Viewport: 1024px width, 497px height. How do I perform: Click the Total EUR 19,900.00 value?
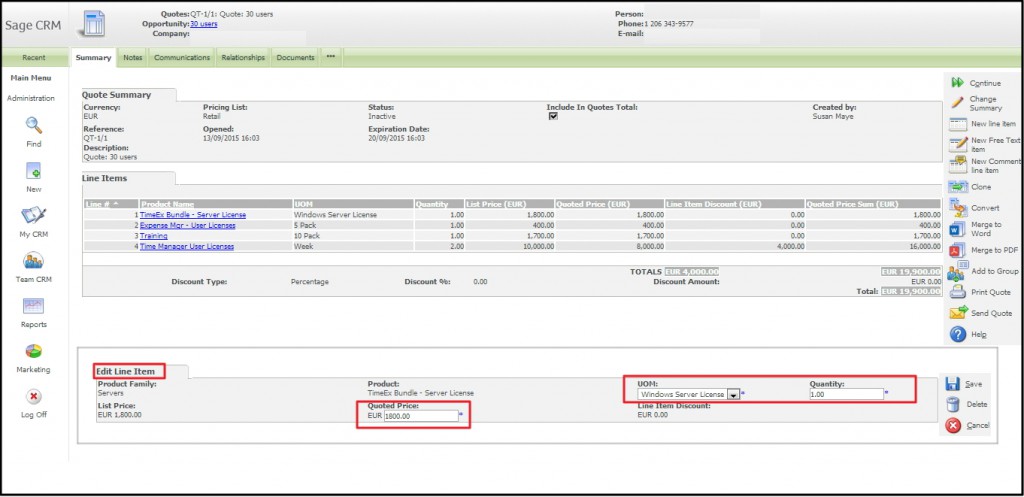[x=911, y=291]
